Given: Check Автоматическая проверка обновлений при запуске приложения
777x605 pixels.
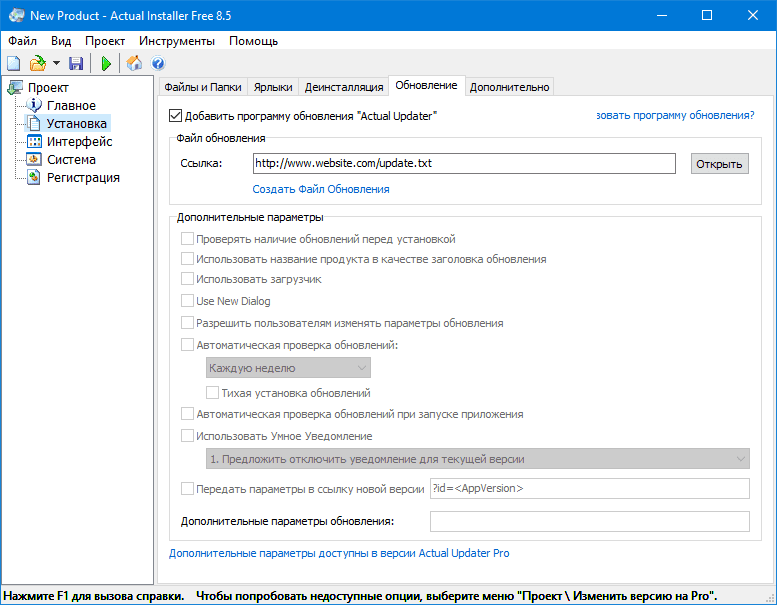Looking at the screenshot, I should click(187, 414).
